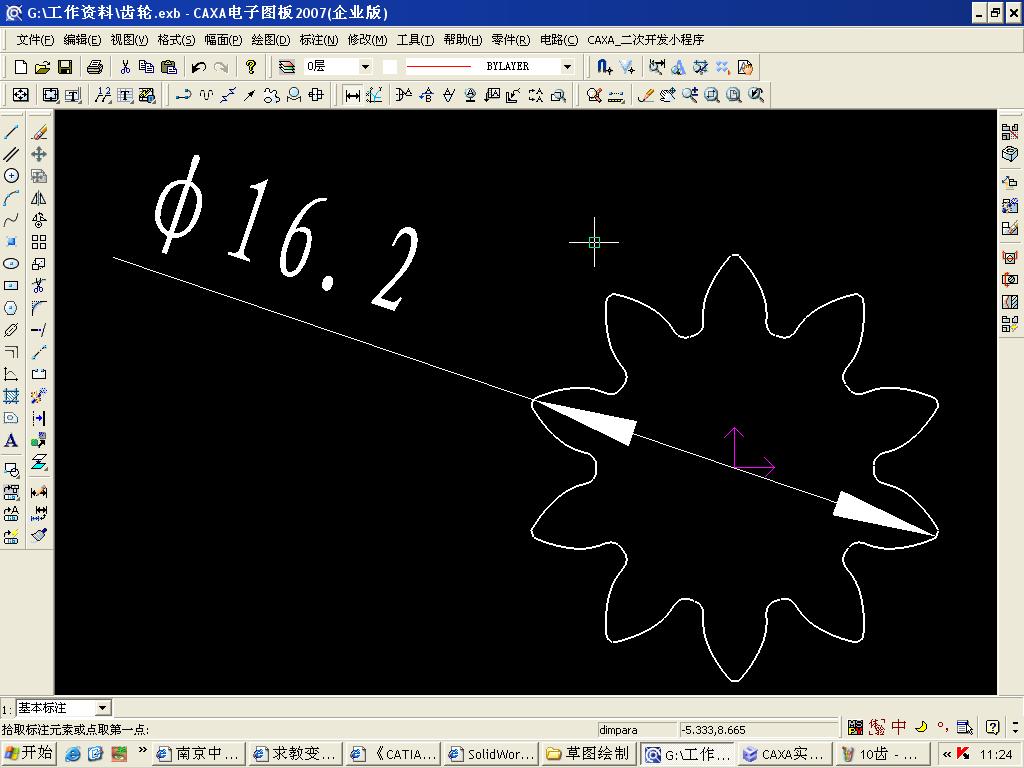
Task: Open the 视图(V) menu
Action: tap(129, 40)
